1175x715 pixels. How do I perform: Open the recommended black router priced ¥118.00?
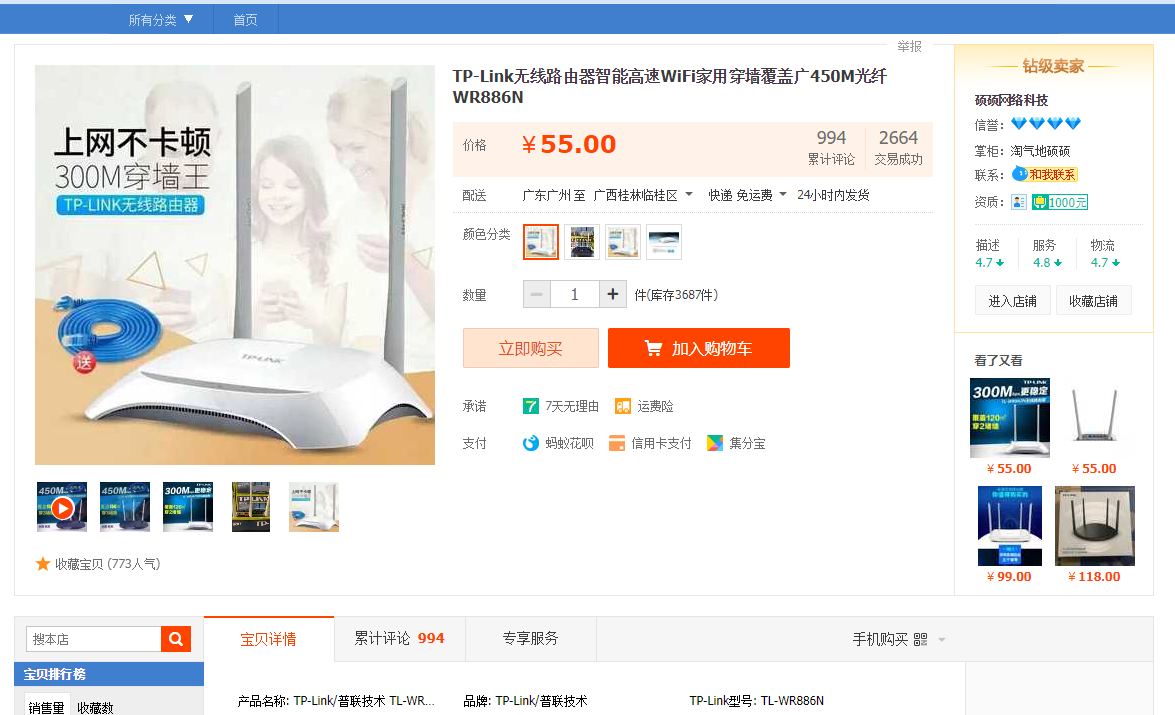[x=1095, y=526]
